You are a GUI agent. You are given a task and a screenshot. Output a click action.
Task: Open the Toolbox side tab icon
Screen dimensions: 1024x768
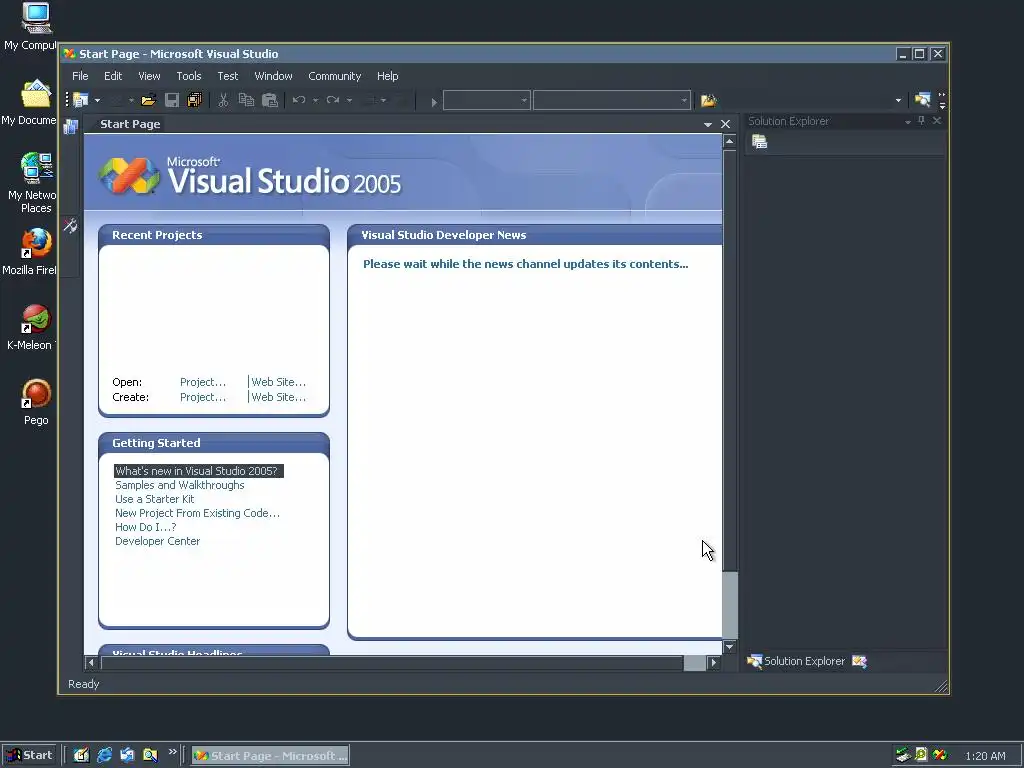(x=71, y=226)
